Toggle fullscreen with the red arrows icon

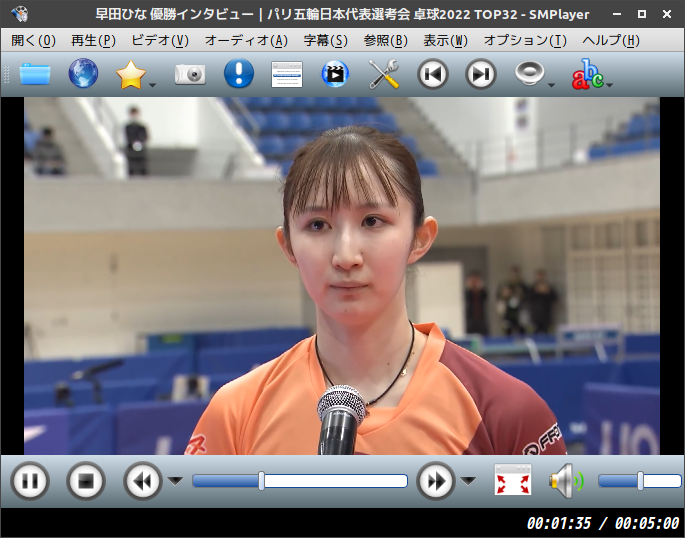513,480
